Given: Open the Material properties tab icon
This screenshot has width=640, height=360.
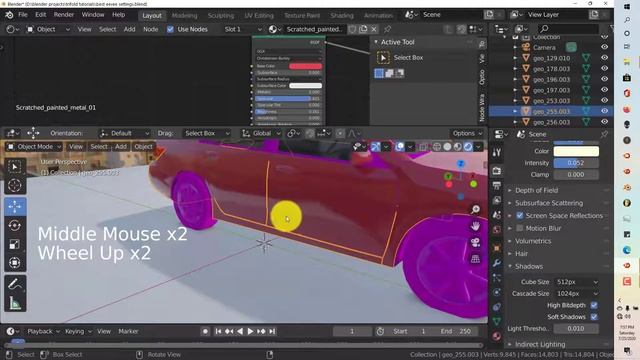Looking at the screenshot, I should click(x=496, y=336).
